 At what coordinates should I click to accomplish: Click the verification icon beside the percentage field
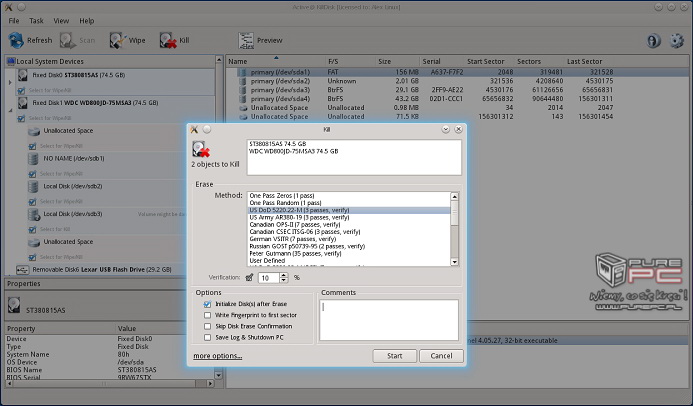(x=249, y=277)
